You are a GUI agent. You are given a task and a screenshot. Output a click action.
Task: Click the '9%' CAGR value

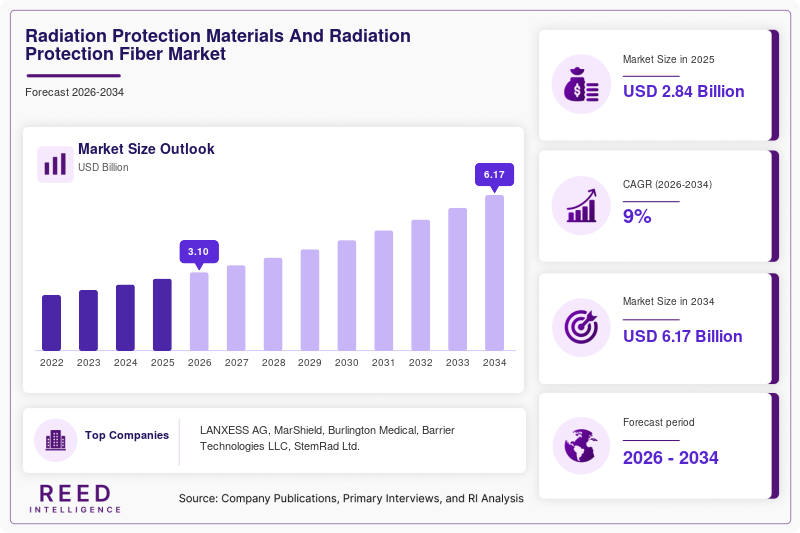tap(637, 217)
